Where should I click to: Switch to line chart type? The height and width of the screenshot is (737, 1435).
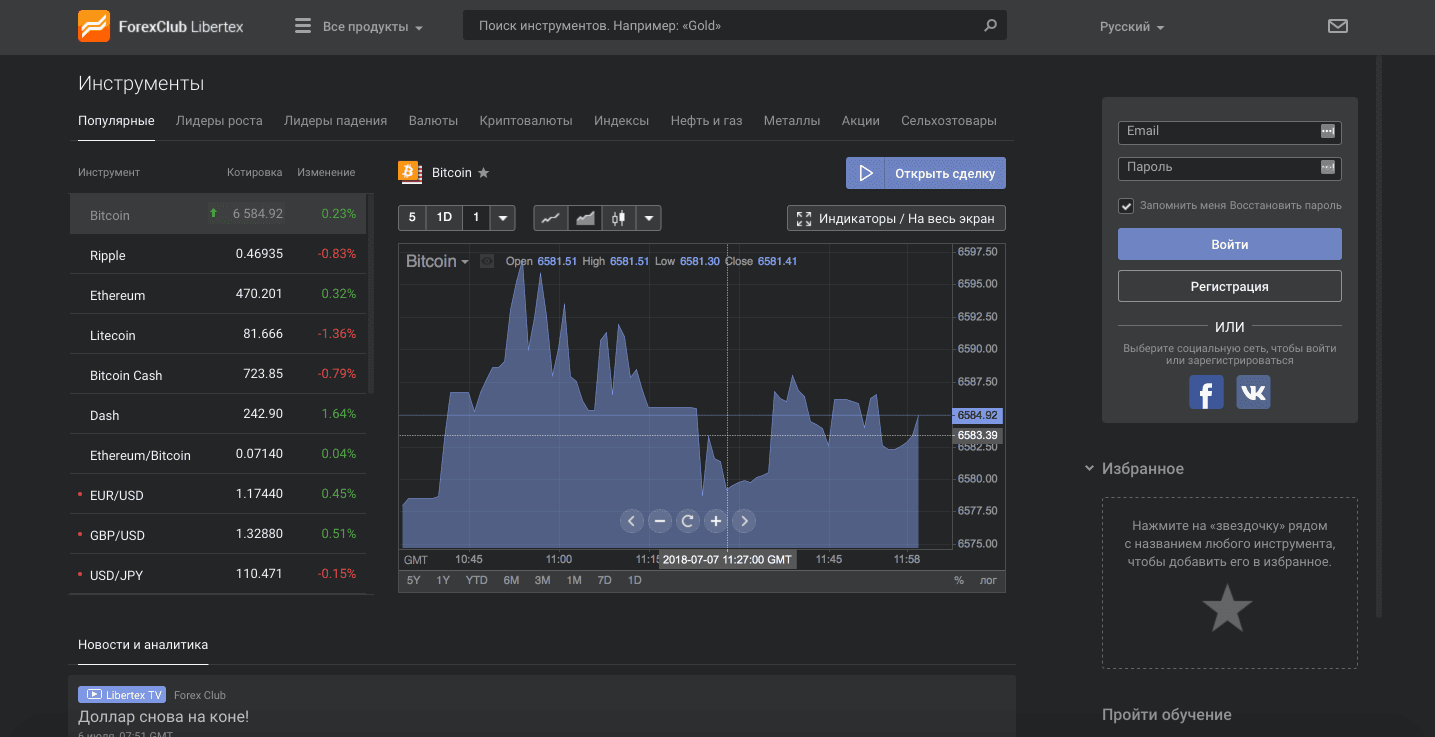click(550, 218)
